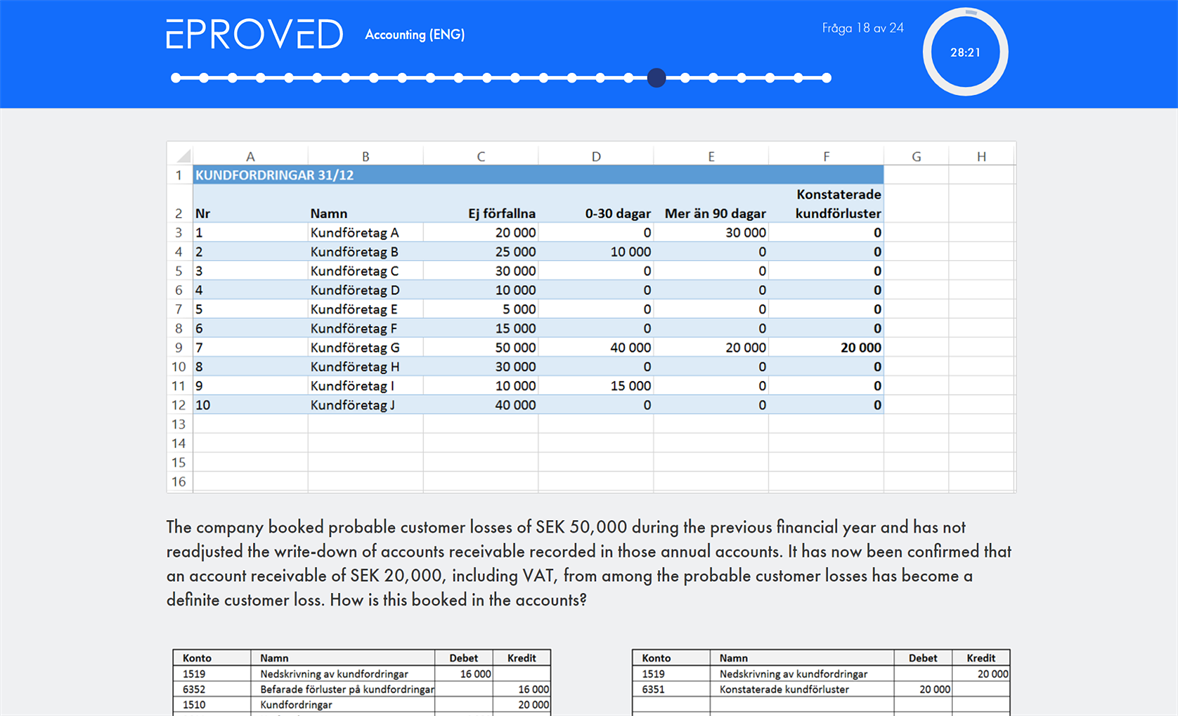Jump to the last dot in progress bar
The width and height of the screenshot is (1178, 716).
pos(826,78)
